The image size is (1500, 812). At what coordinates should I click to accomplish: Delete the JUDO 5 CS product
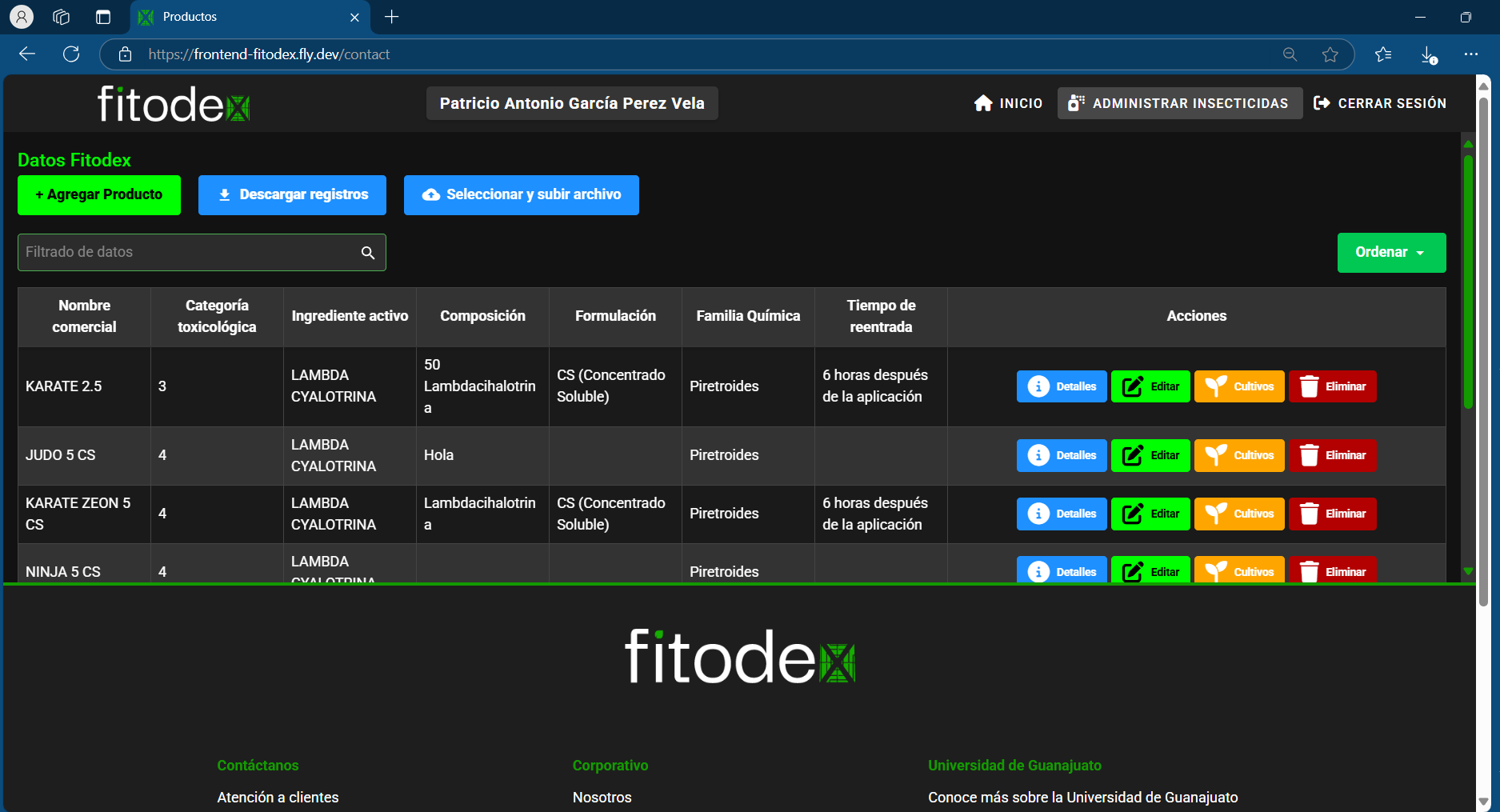point(1333,455)
